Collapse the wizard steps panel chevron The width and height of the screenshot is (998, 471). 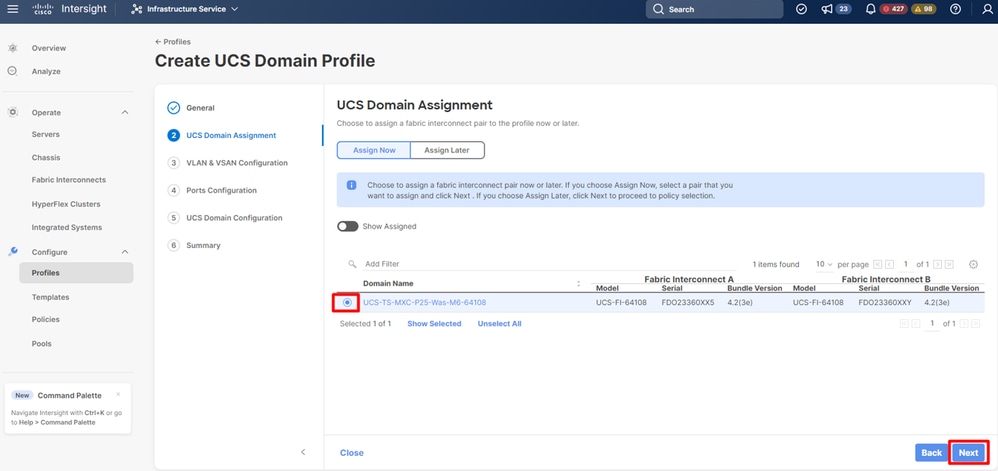303,452
